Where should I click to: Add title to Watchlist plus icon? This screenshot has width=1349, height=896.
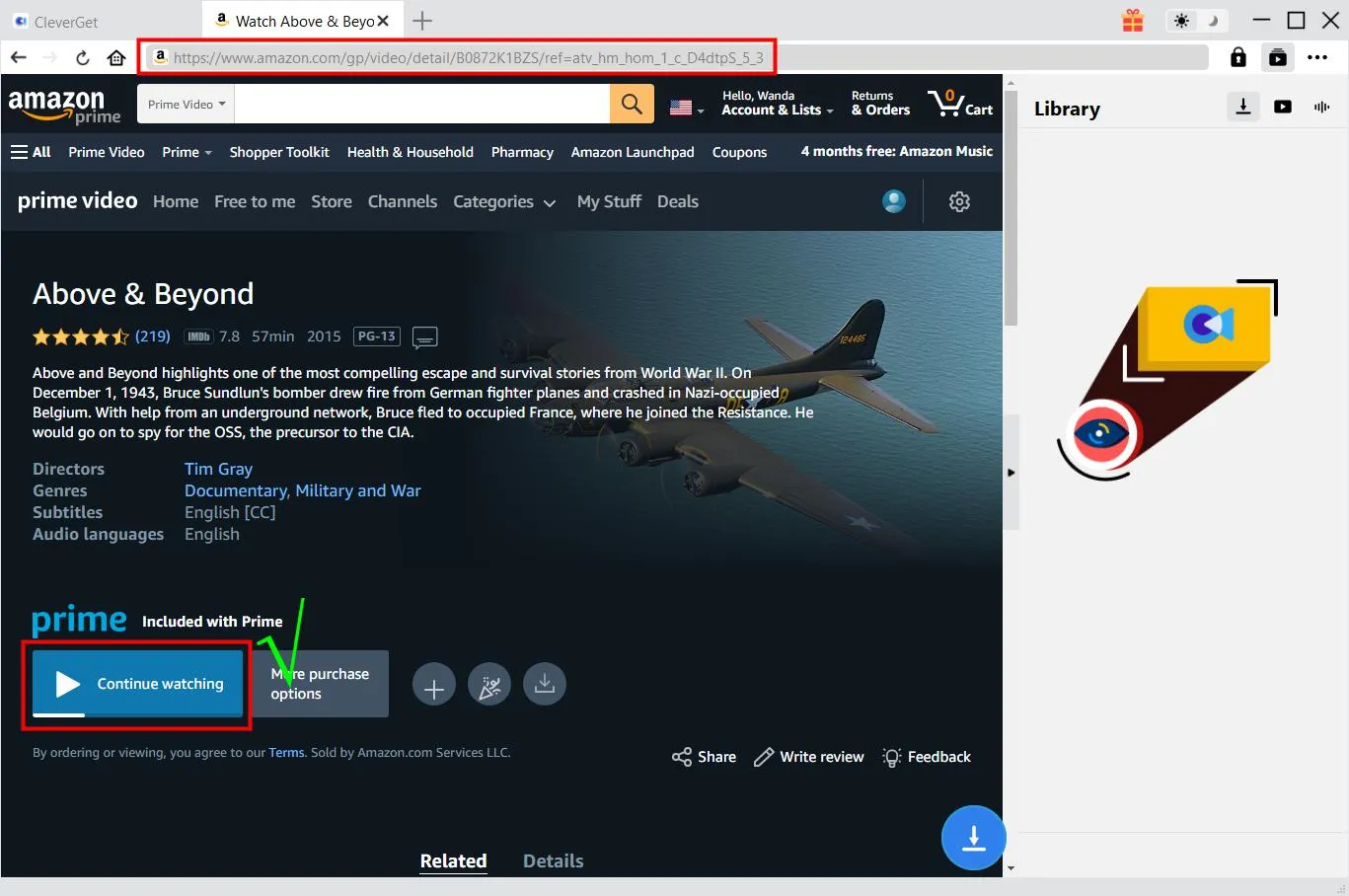434,686
